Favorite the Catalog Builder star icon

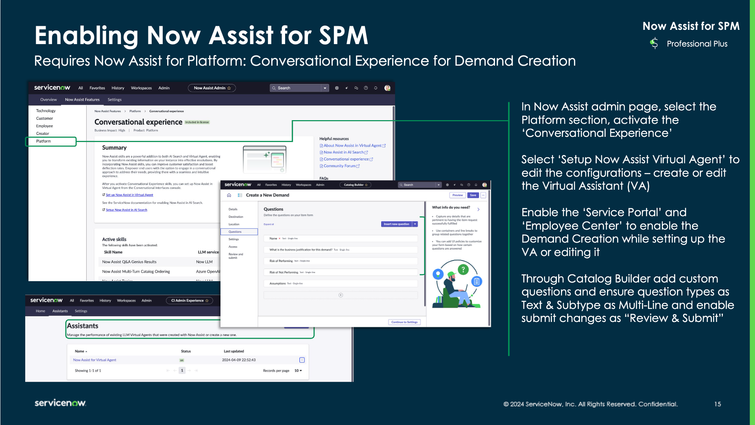pos(366,184)
